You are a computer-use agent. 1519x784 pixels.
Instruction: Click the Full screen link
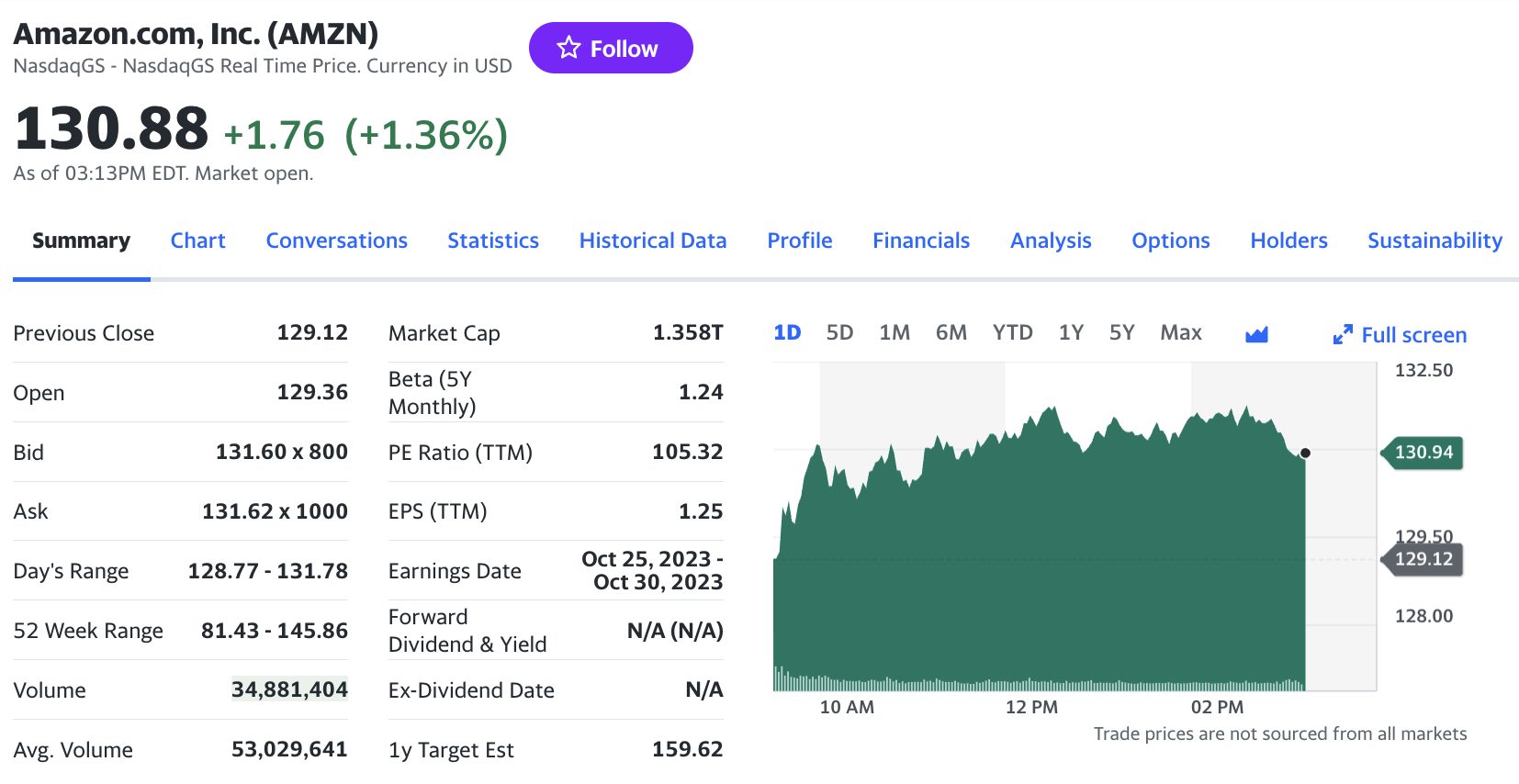(1413, 335)
